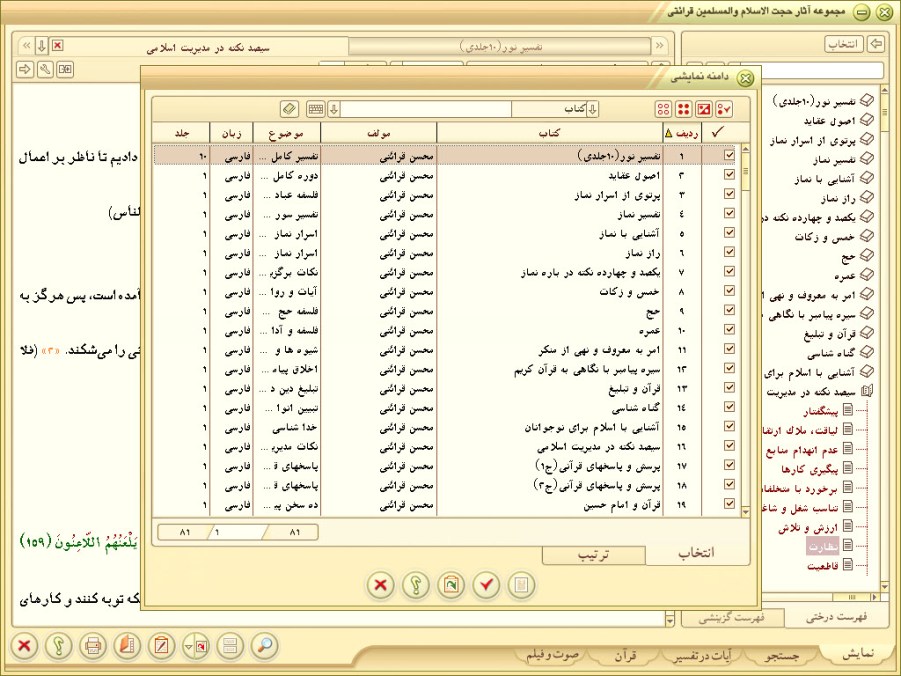
Task: Click the انتخاب button at top right
Action: click(844, 44)
